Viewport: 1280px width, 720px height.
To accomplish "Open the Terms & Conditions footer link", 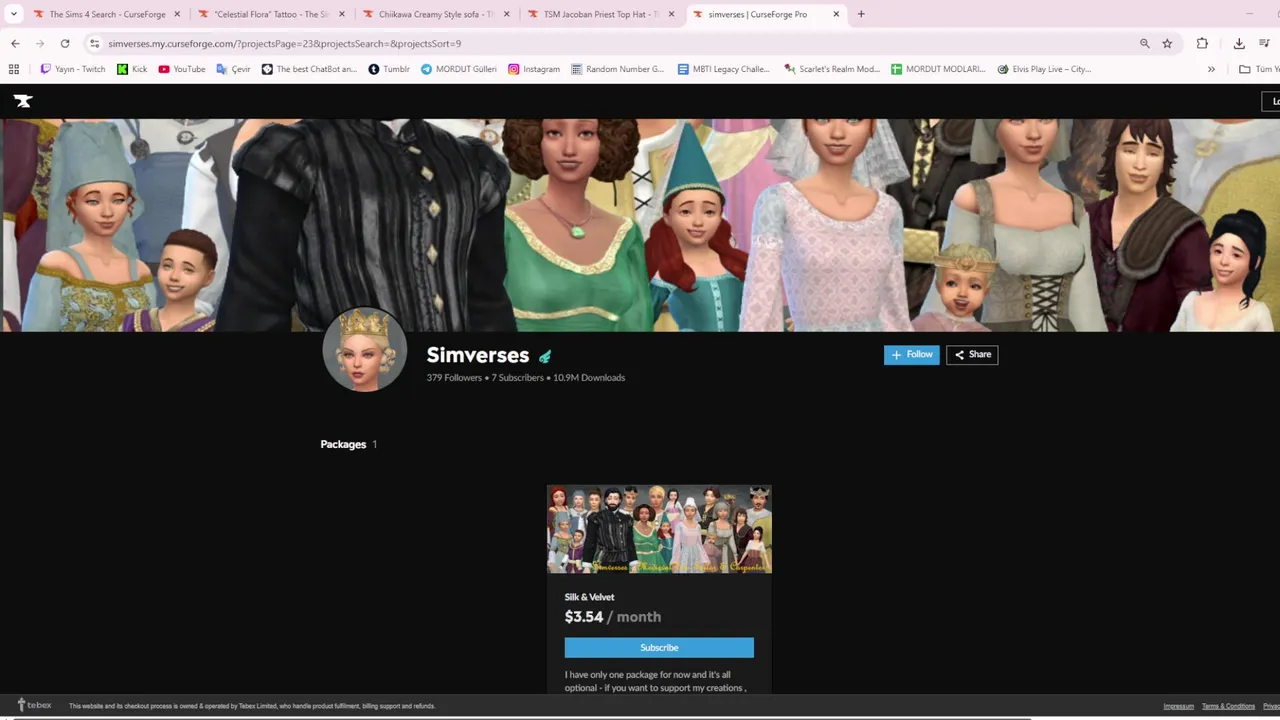I will tap(1228, 706).
